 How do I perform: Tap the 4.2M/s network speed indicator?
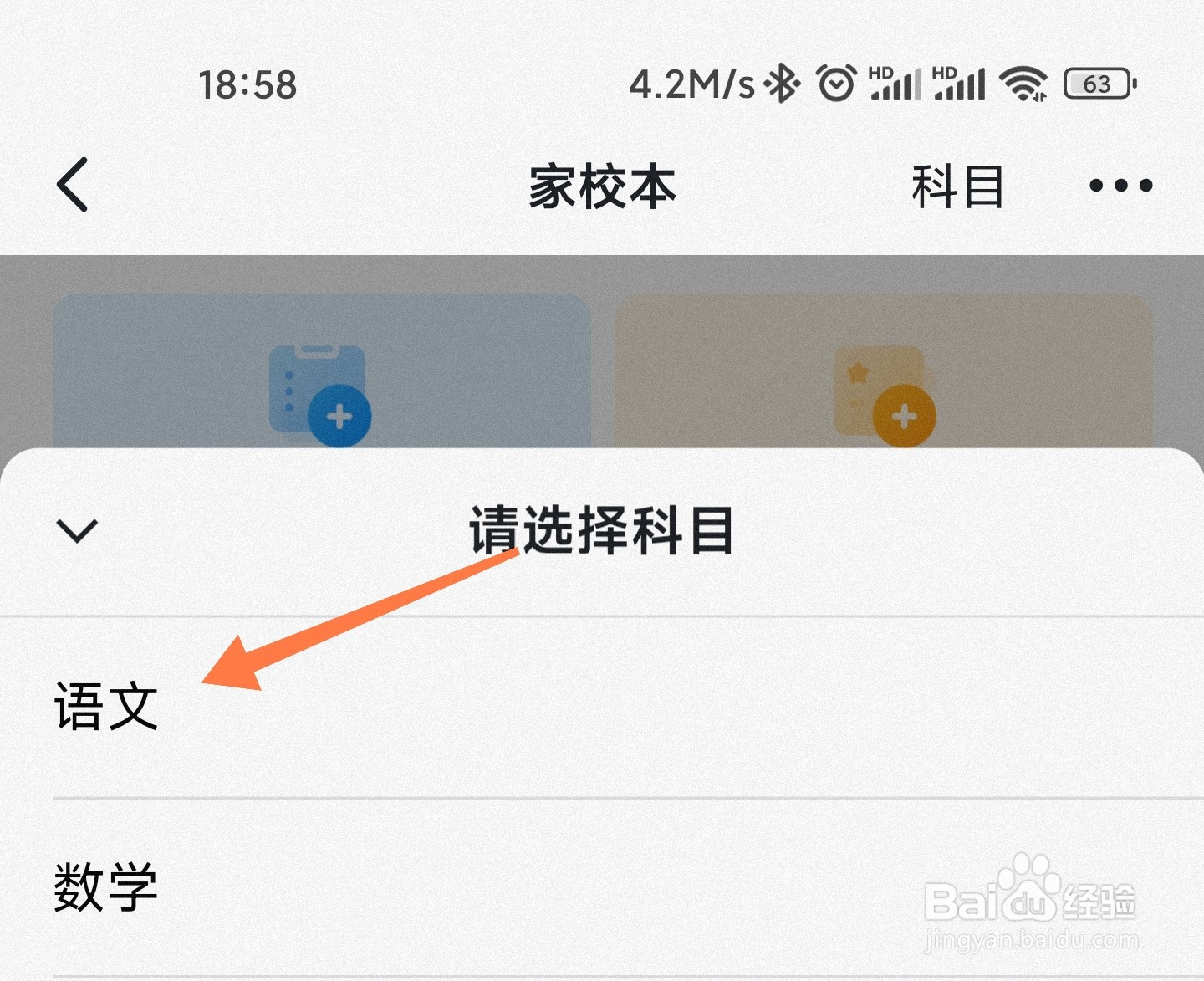tap(692, 84)
